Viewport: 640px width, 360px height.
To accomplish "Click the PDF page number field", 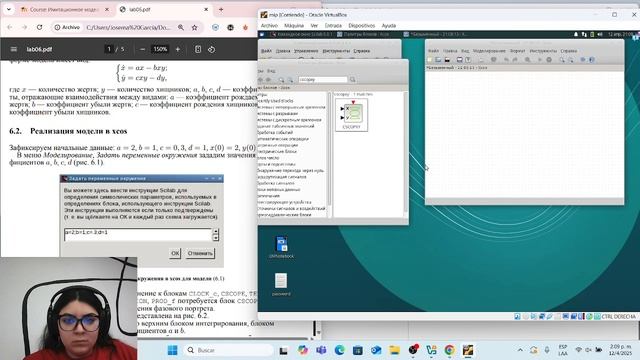I will coord(109,49).
